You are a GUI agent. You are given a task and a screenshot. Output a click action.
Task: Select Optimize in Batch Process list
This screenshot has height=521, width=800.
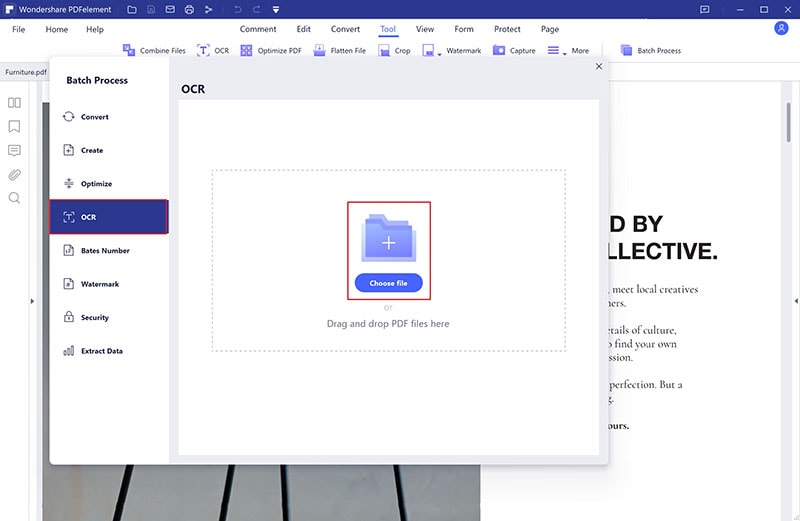(109, 184)
